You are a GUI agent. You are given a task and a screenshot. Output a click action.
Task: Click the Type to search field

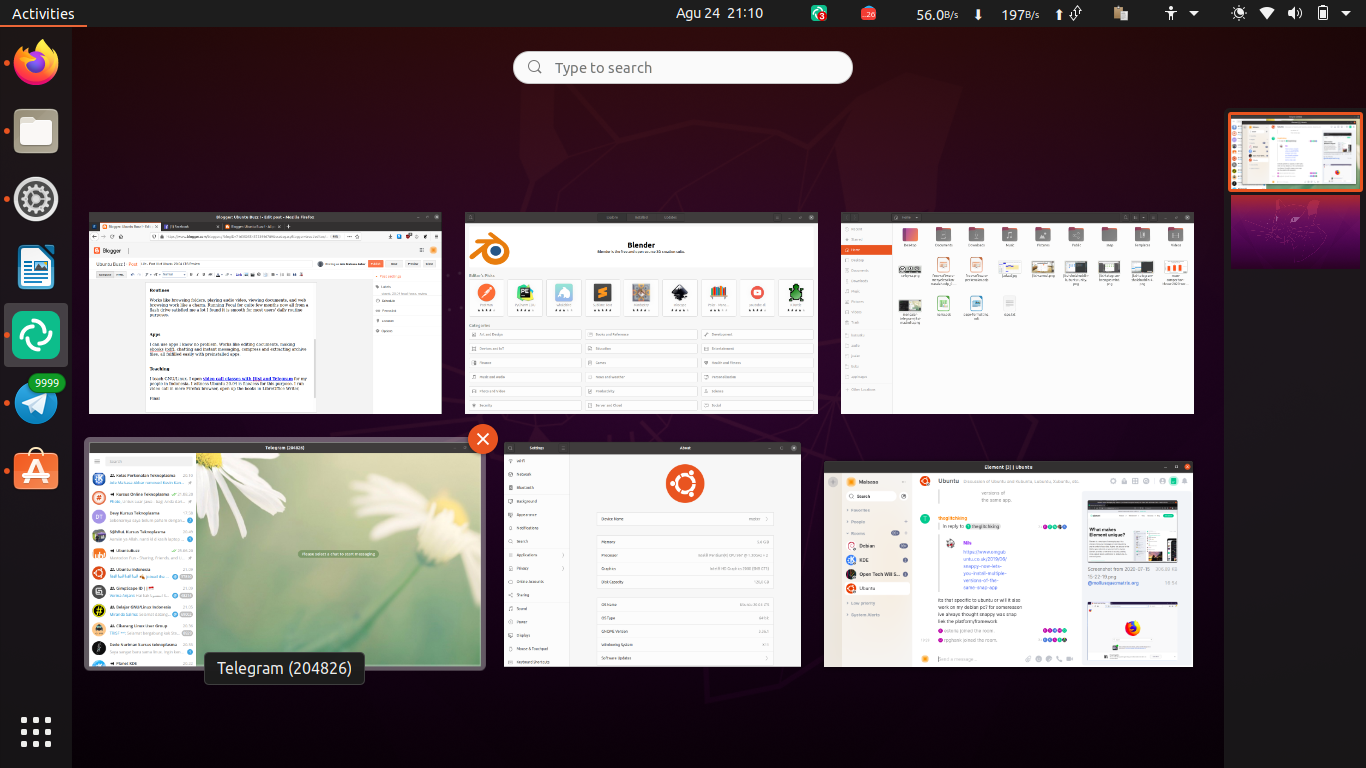pos(682,67)
